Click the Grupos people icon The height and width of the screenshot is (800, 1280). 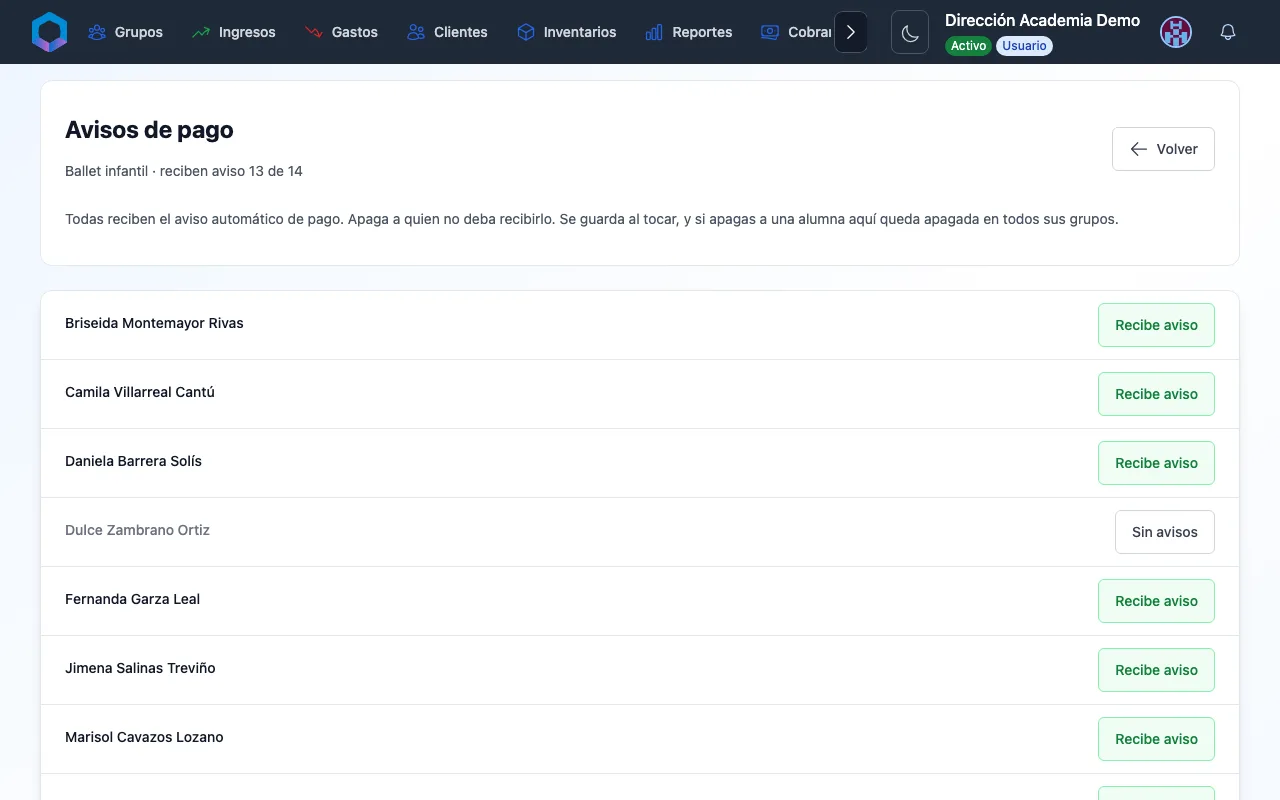point(97,32)
